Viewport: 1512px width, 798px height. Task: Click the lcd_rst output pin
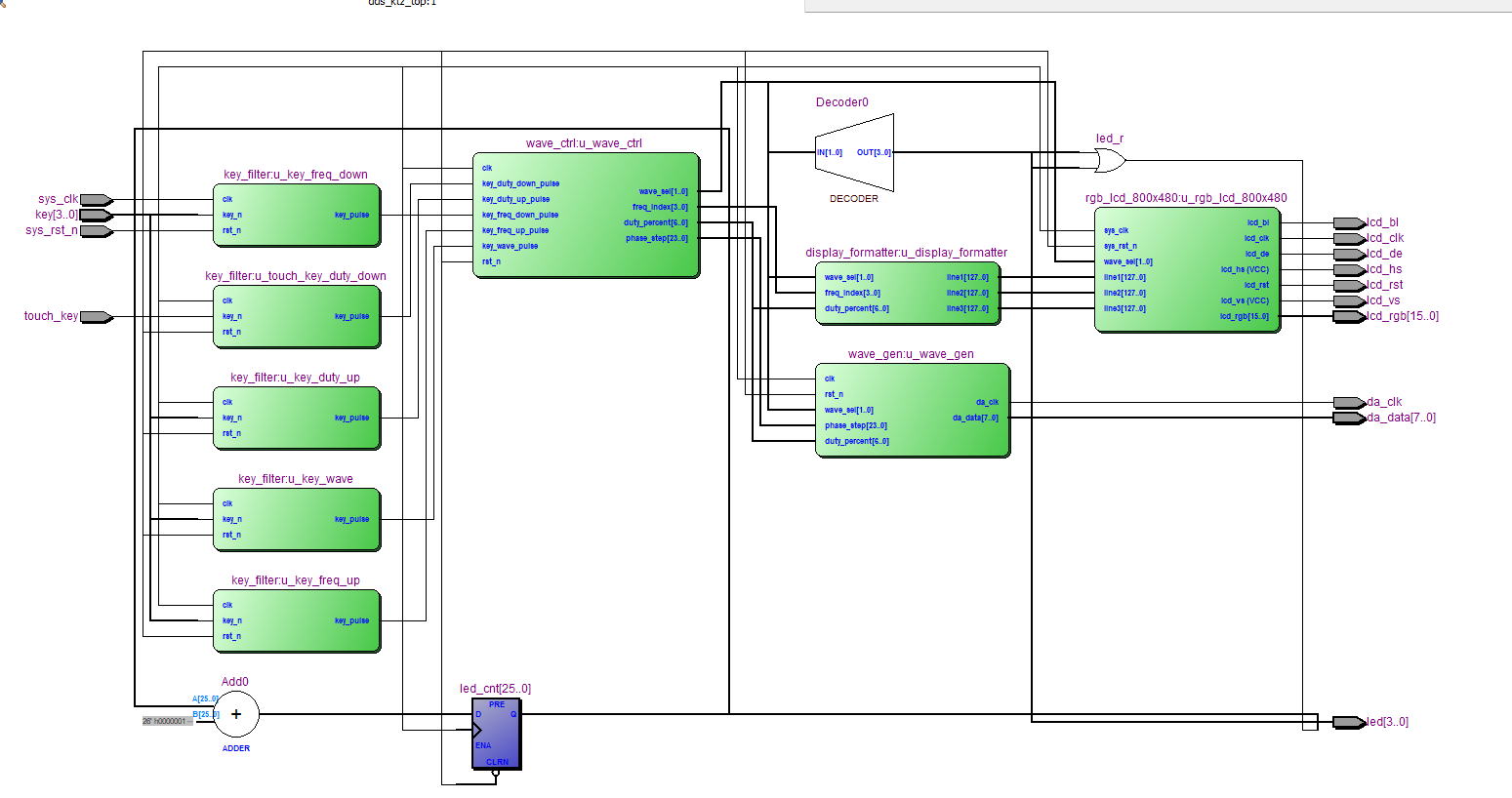tap(1349, 285)
